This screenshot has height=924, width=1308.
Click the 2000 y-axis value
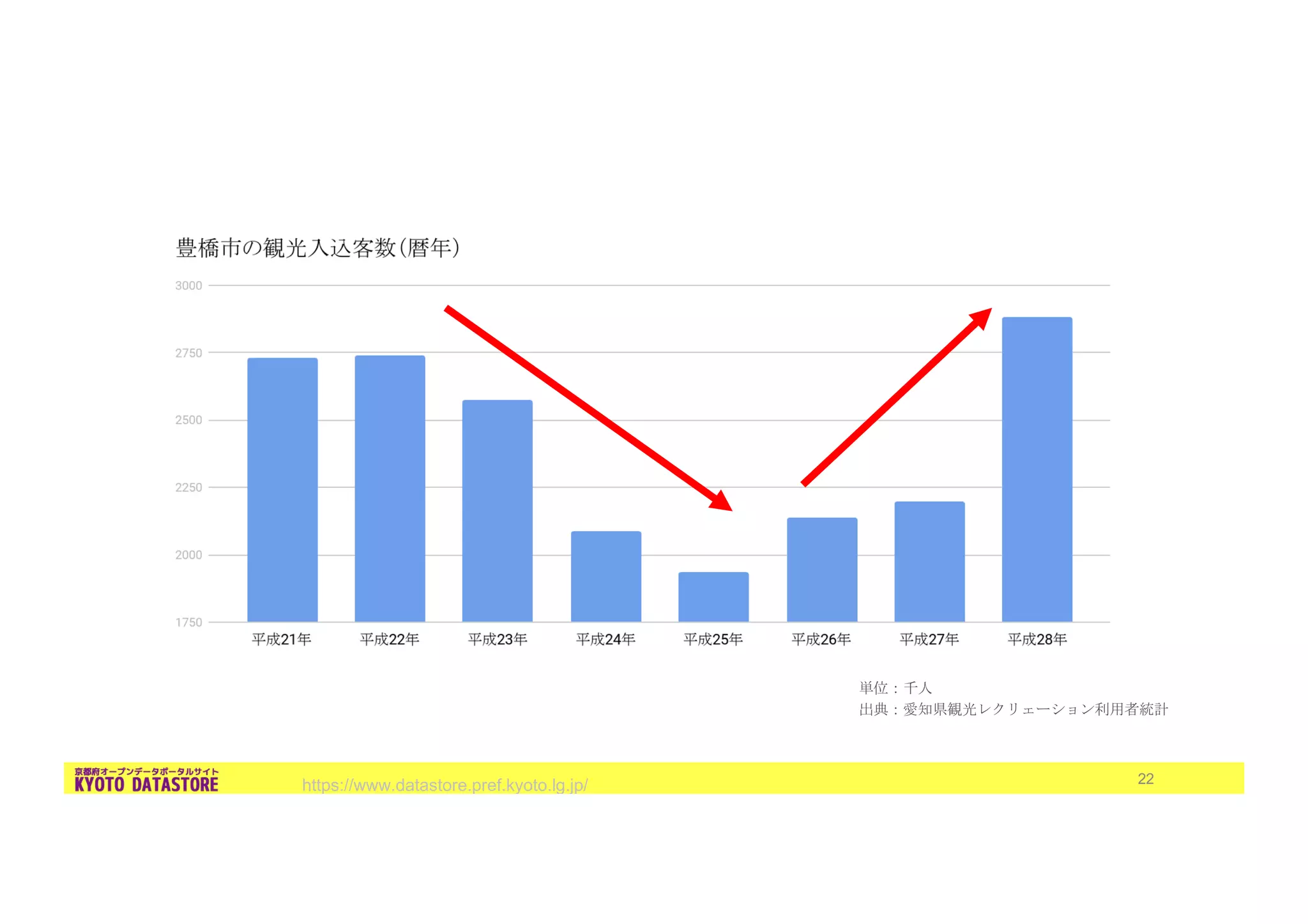[x=188, y=555]
